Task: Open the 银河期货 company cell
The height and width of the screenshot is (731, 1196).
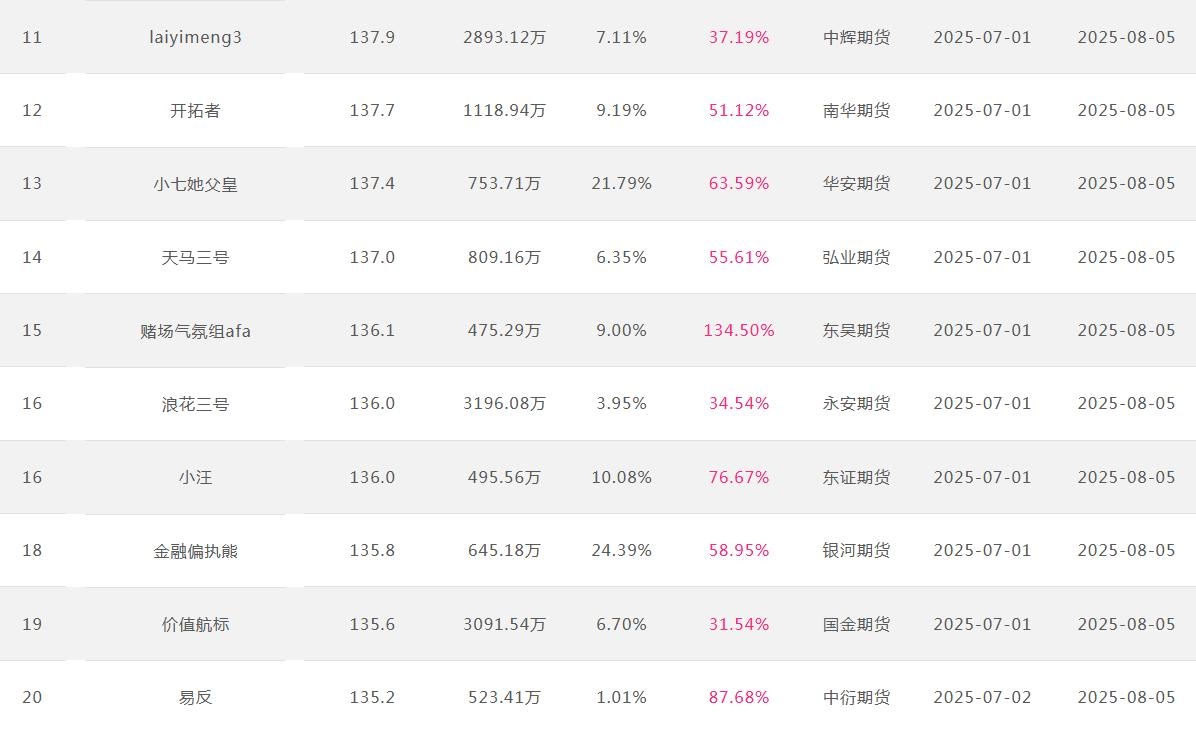Action: point(857,550)
